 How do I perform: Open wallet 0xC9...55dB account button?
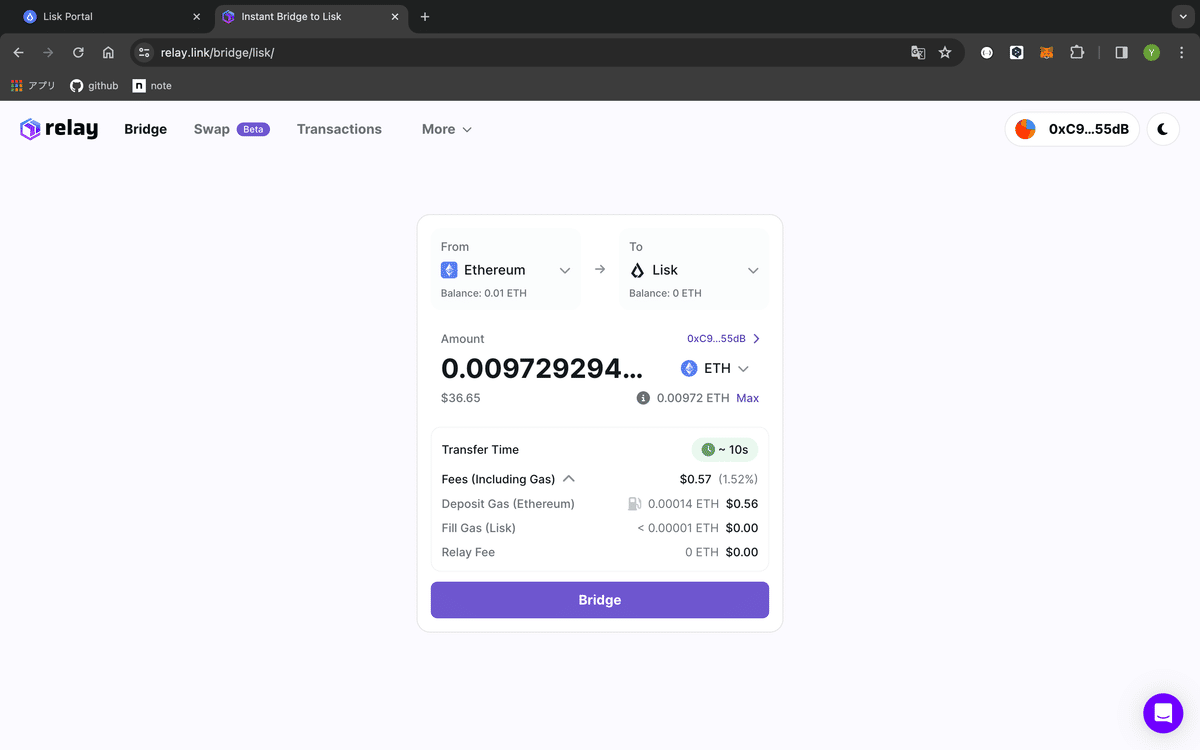coord(1072,129)
